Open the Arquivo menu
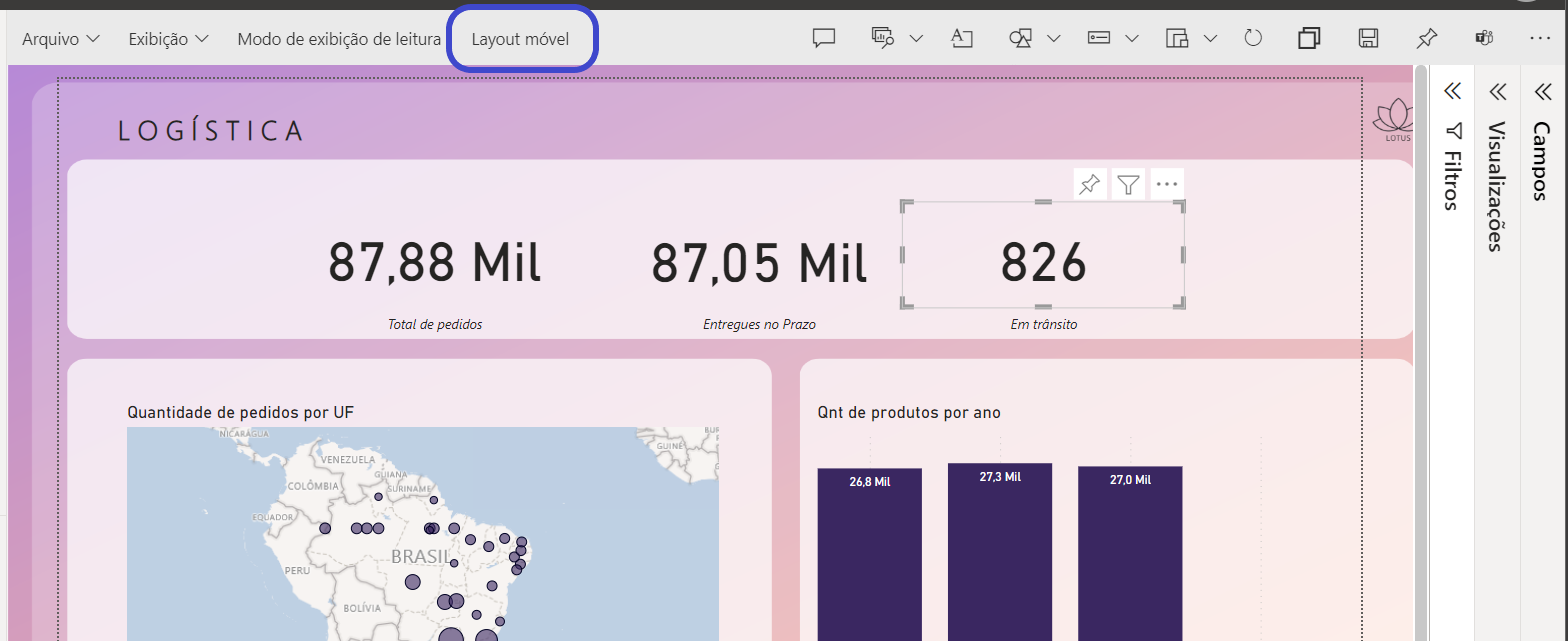 [x=61, y=39]
